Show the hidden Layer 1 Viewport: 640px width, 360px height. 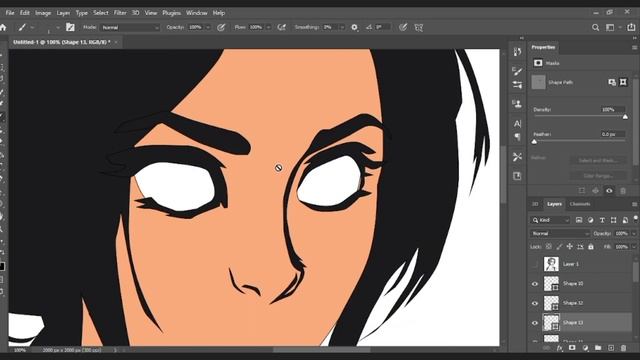pos(535,264)
